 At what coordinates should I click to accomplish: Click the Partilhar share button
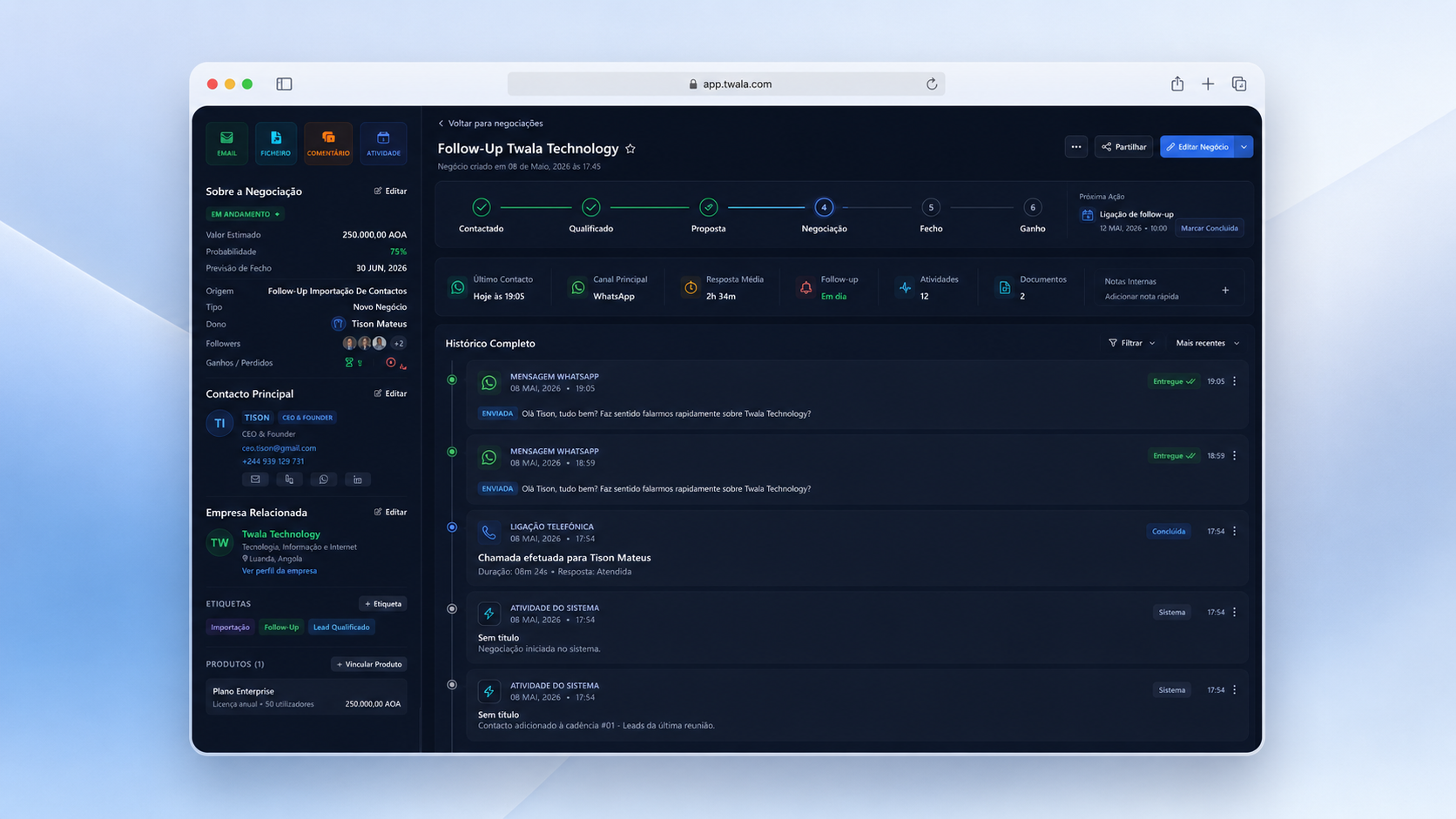[1124, 147]
